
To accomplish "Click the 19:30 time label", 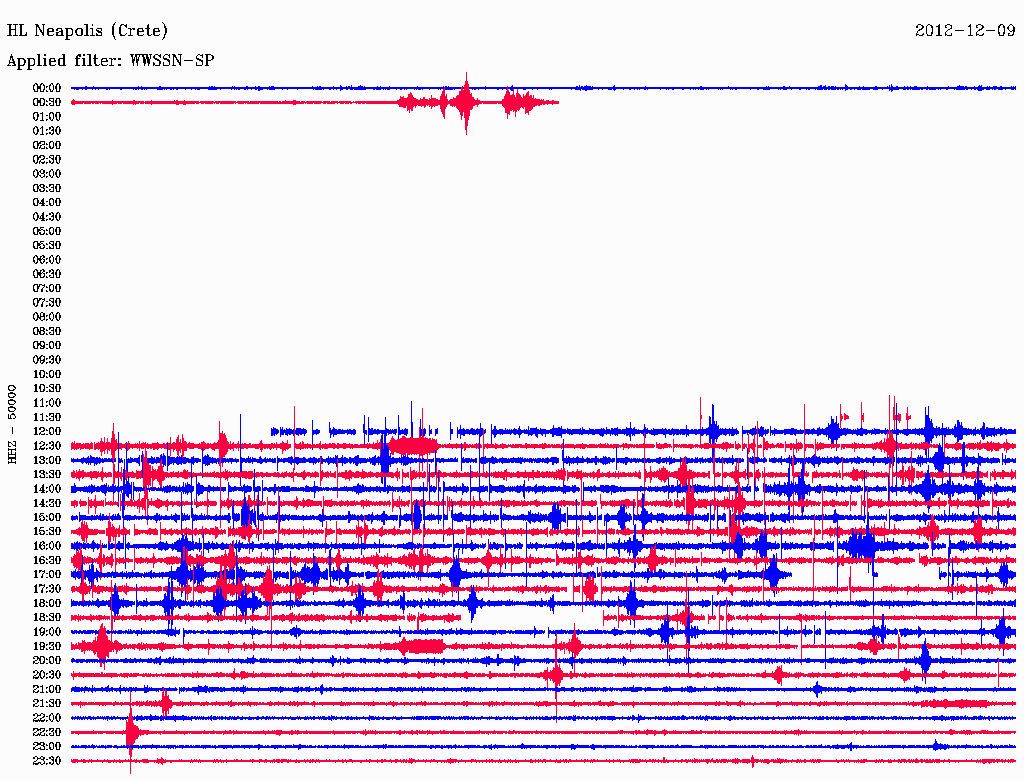I will pyautogui.click(x=47, y=646).
